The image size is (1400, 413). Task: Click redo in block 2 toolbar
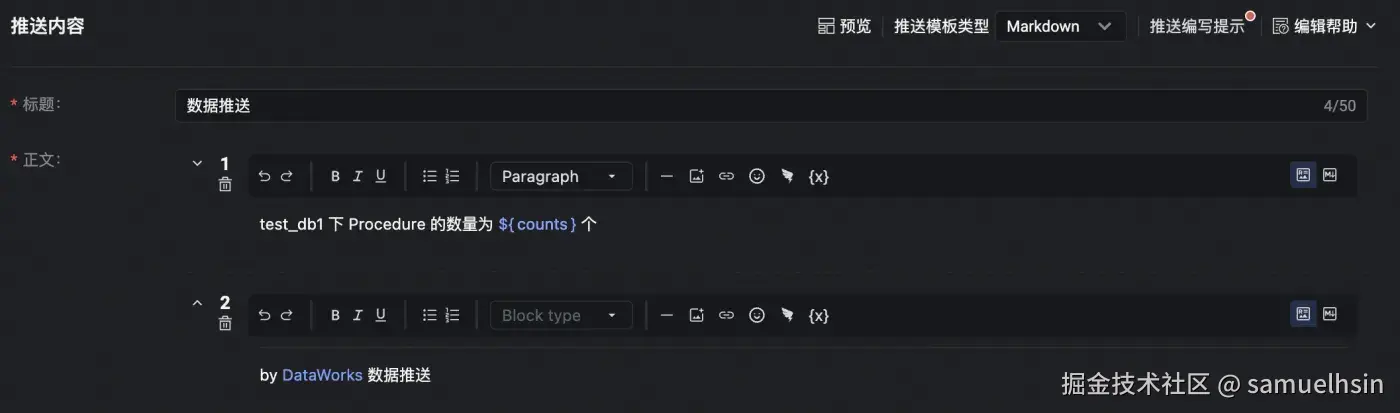[x=287, y=316]
